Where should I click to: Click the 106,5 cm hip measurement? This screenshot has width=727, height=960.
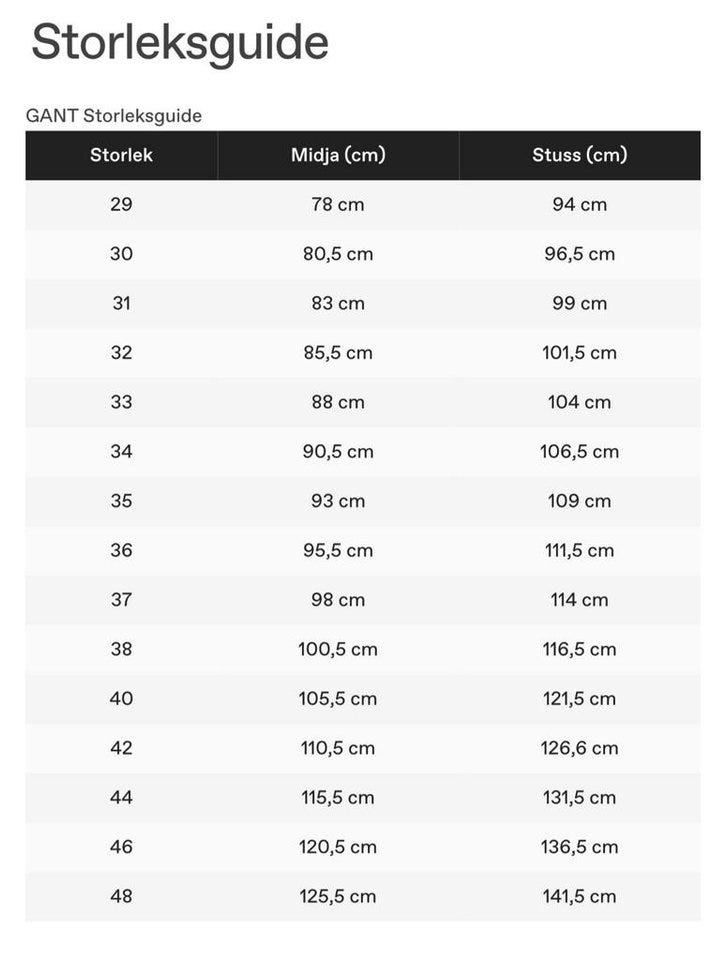579,452
